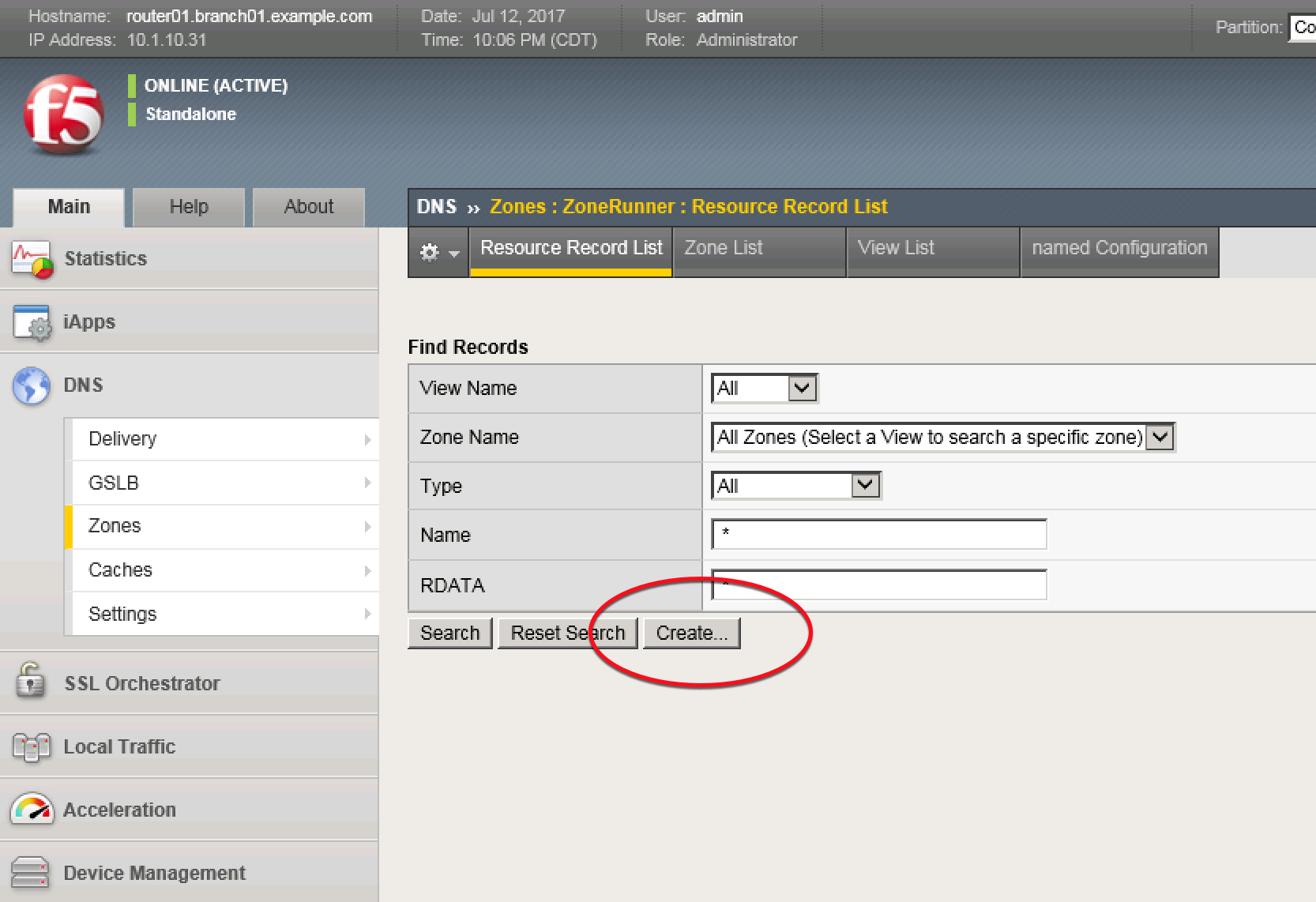Image resolution: width=1316 pixels, height=902 pixels.
Task: Open the Type dropdown
Action: tap(796, 486)
